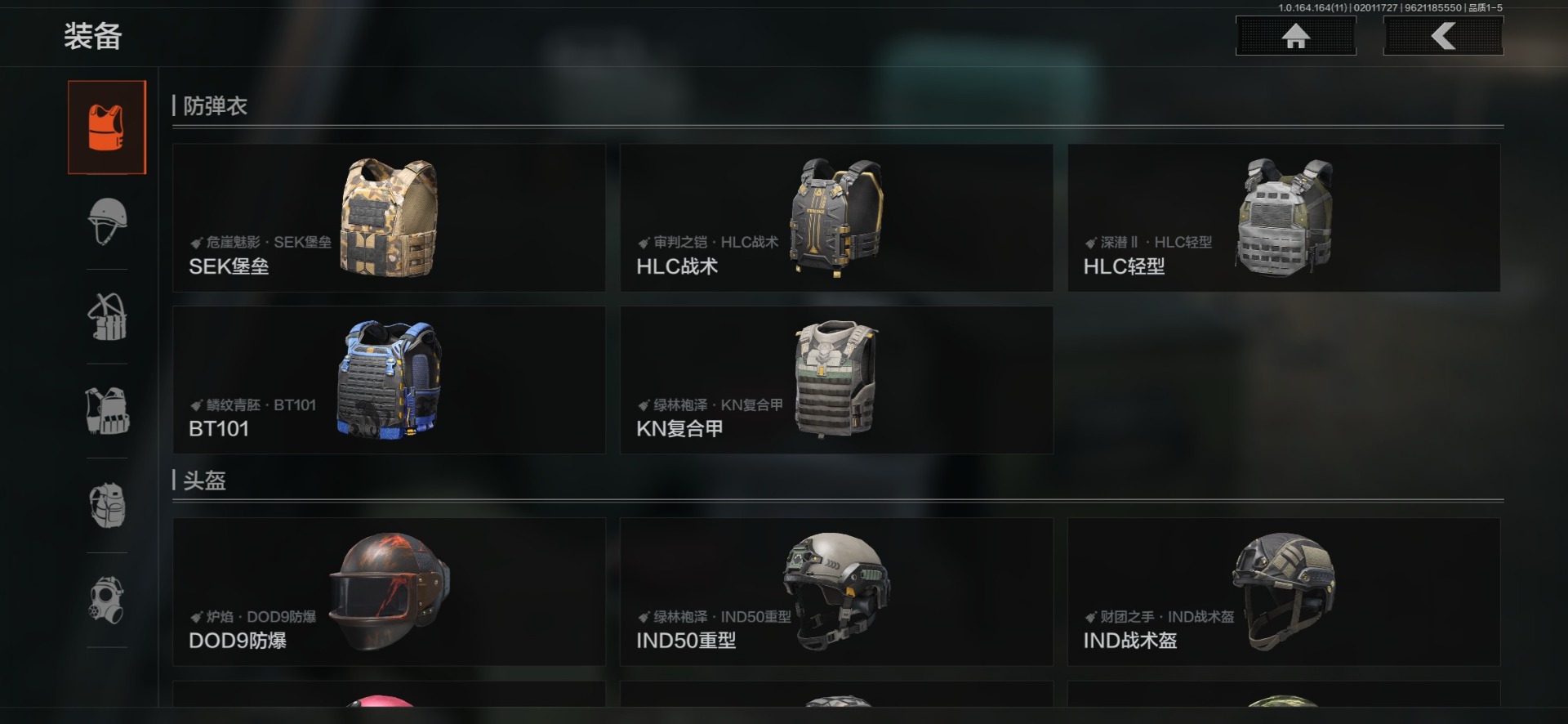Click the 装备 page title
The width and height of the screenshot is (1568, 724).
pos(93,36)
